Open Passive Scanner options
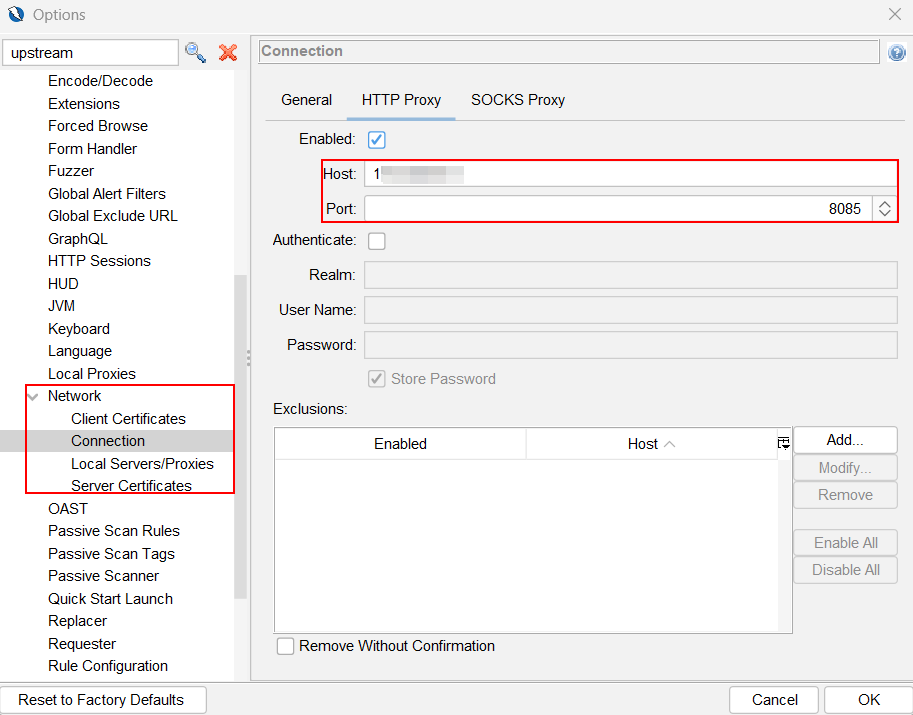This screenshot has width=913, height=715. coord(103,576)
